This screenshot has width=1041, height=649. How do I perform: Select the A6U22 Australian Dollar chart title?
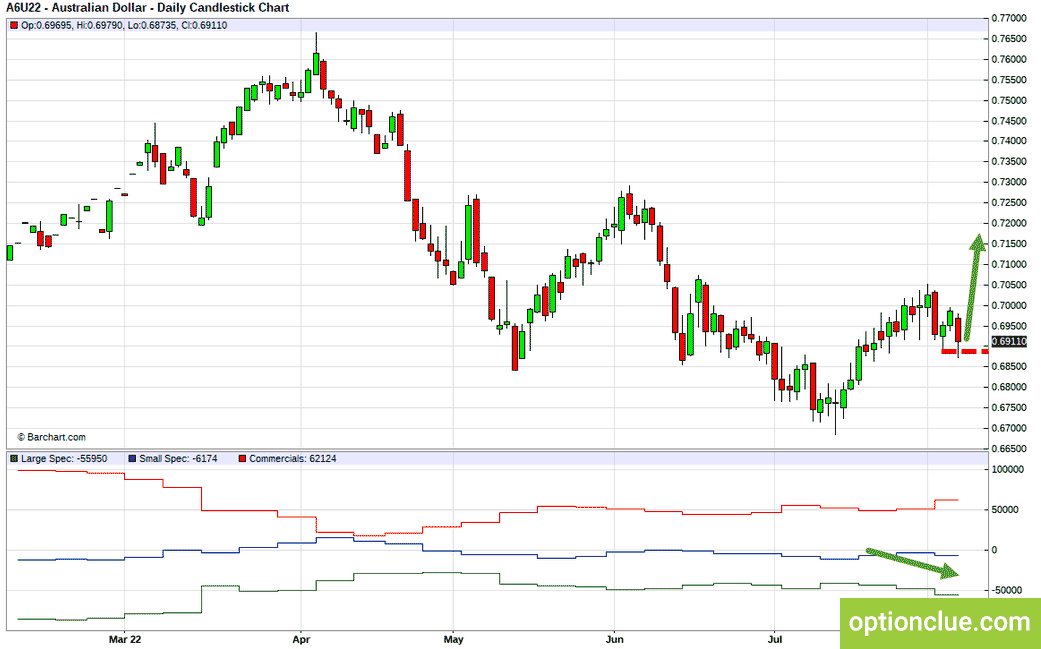[x=147, y=8]
